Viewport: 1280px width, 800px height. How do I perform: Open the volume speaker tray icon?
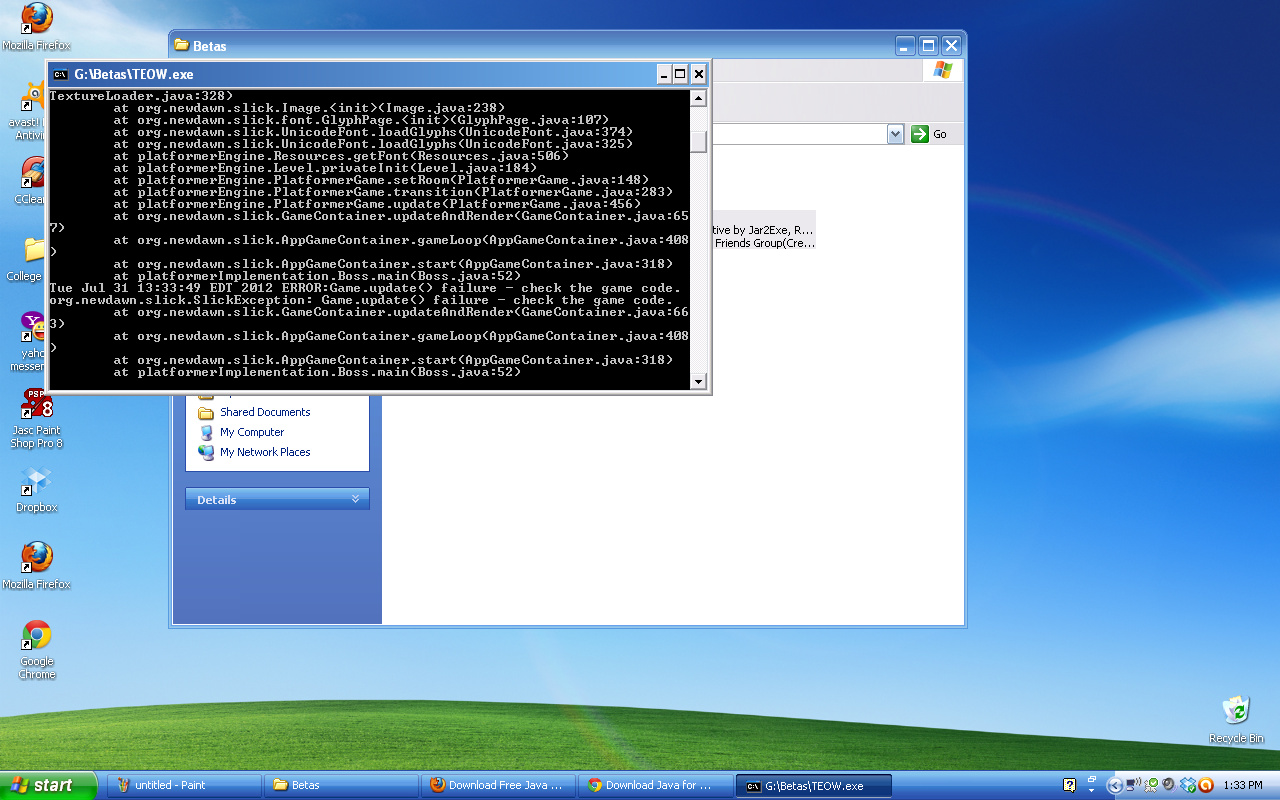(1168, 785)
